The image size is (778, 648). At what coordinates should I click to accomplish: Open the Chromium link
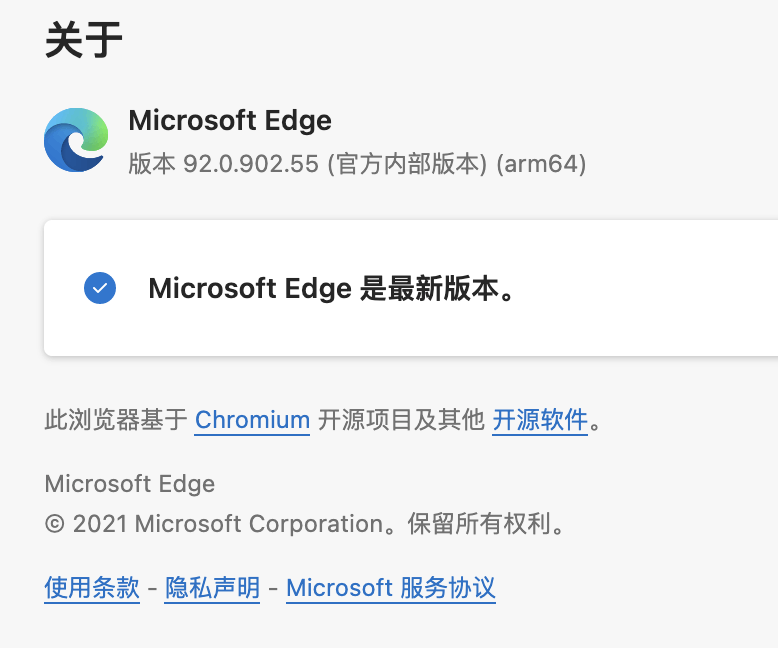[x=252, y=420]
